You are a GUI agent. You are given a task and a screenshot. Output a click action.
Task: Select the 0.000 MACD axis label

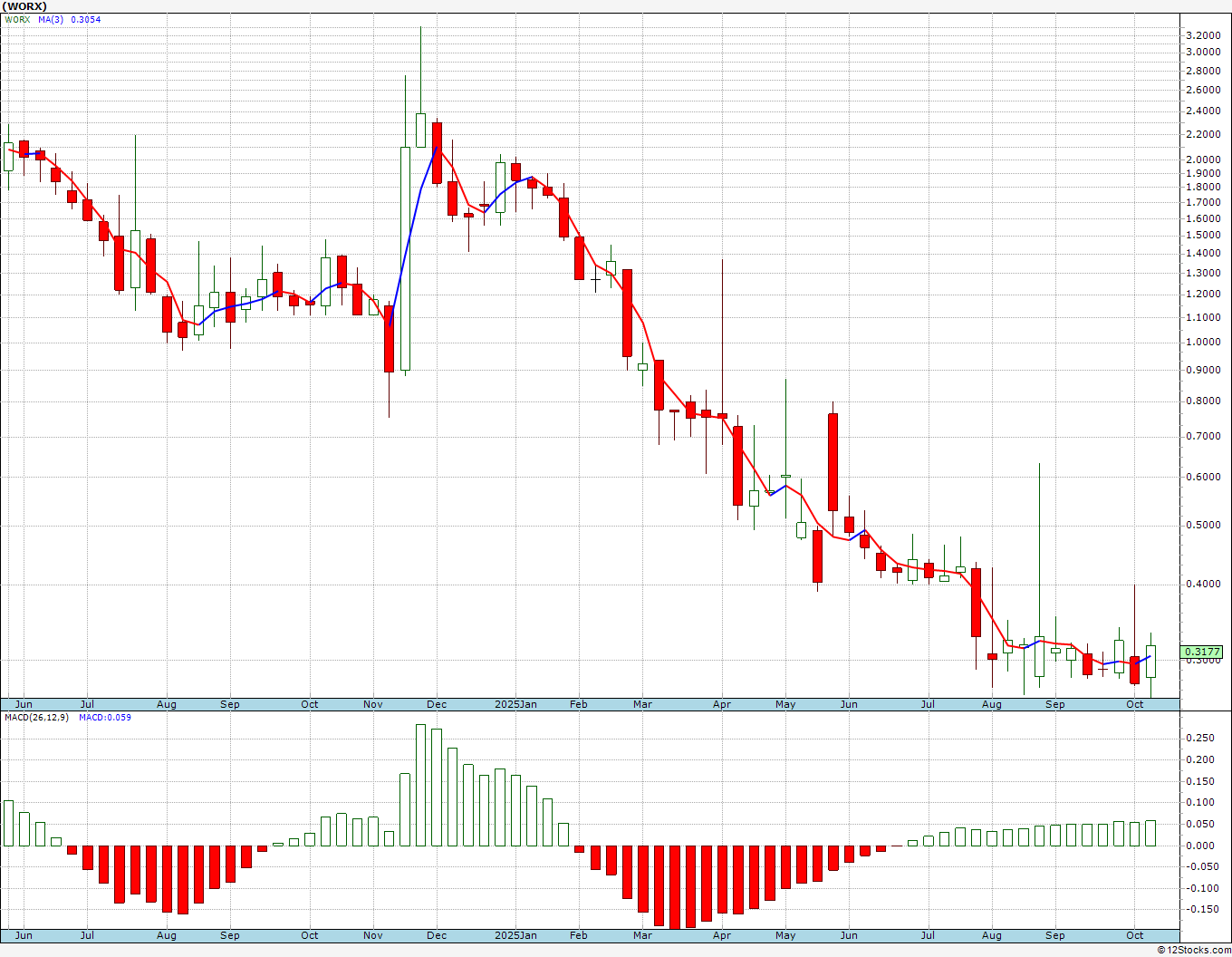(x=1199, y=846)
